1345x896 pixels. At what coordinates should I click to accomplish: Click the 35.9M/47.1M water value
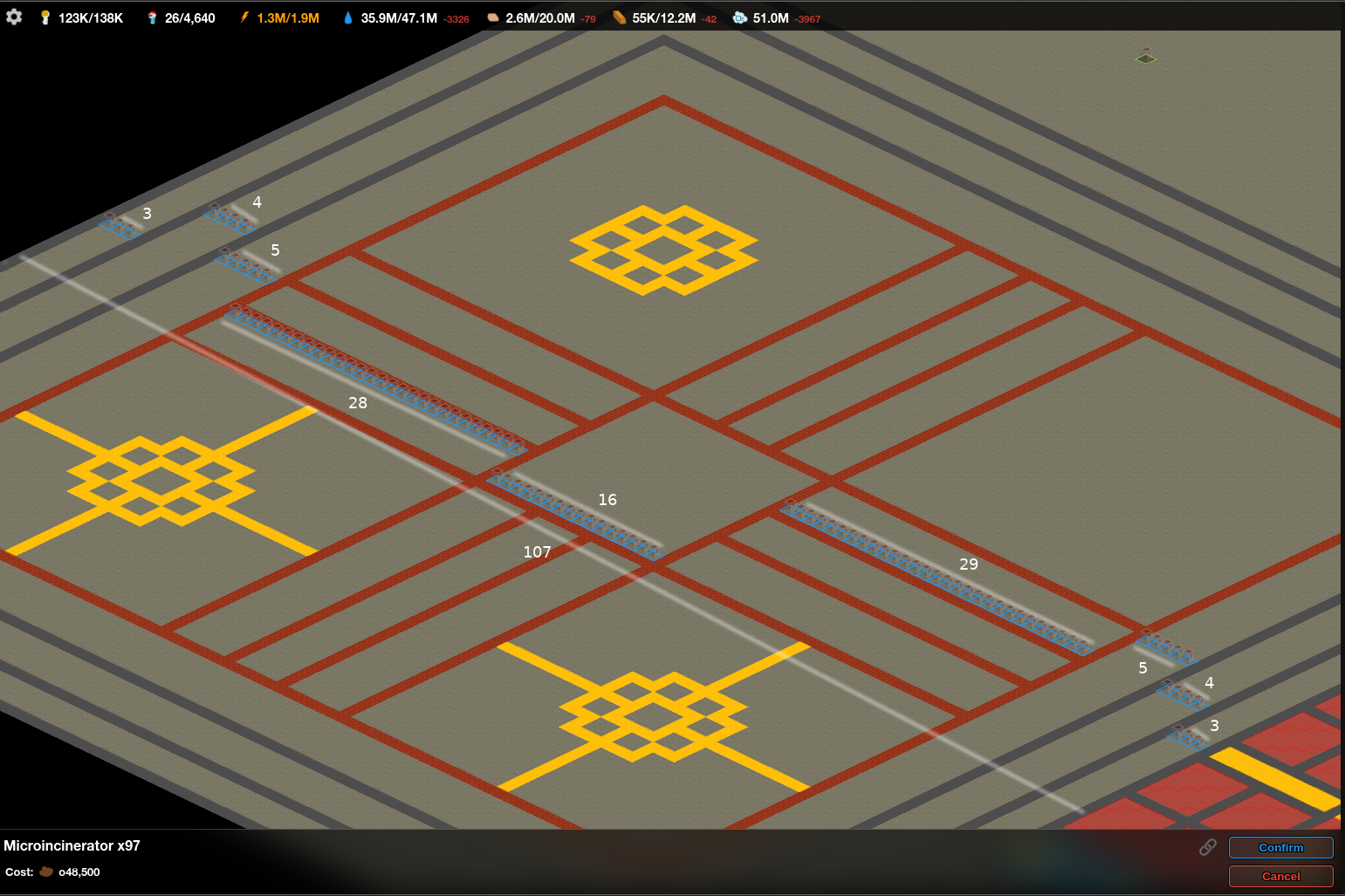399,18
